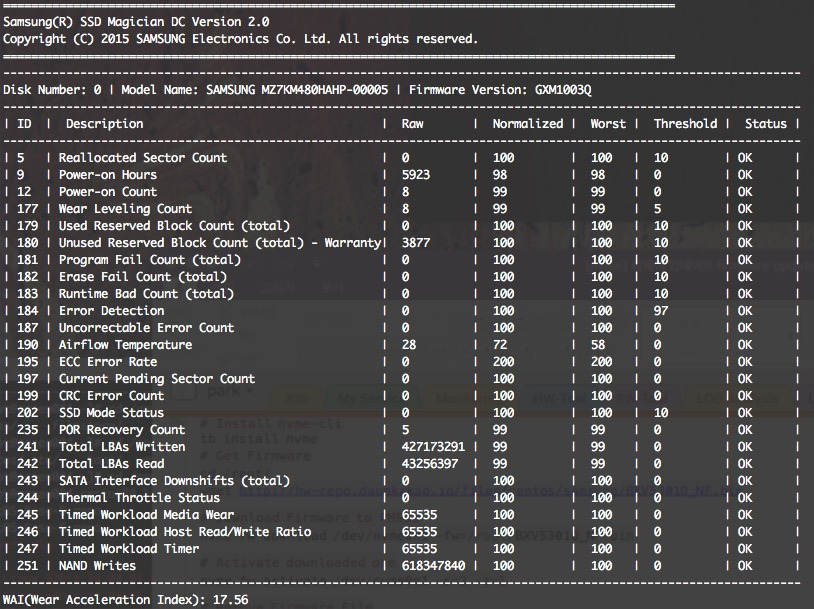Screen dimensions: 814x609
Task: Select raw value 3877
Action: (x=416, y=243)
